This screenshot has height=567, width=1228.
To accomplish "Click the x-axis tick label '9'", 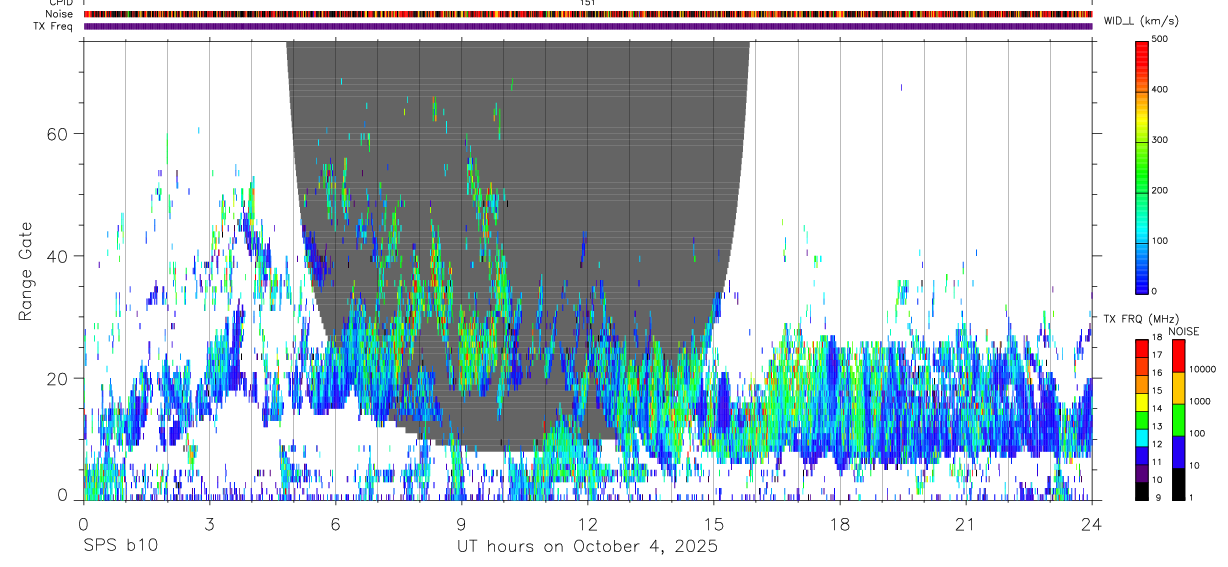I will [461, 525].
